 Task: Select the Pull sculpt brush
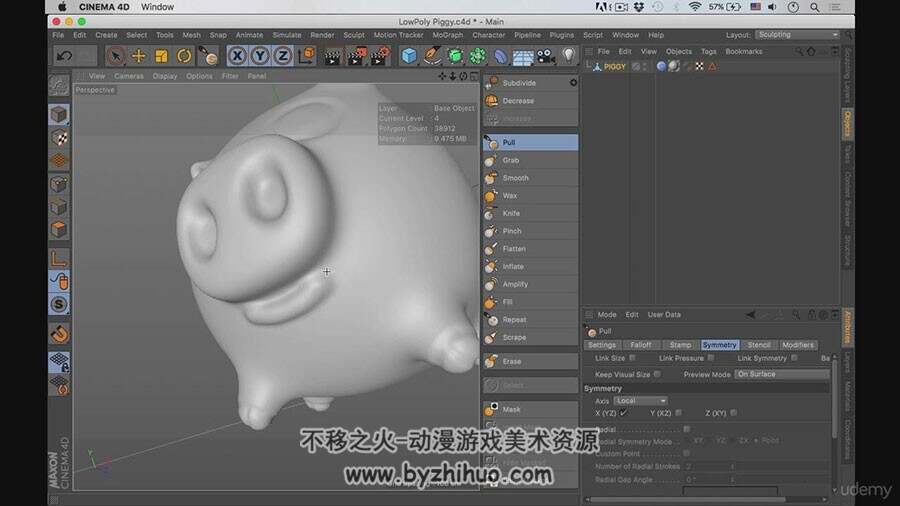[530, 142]
